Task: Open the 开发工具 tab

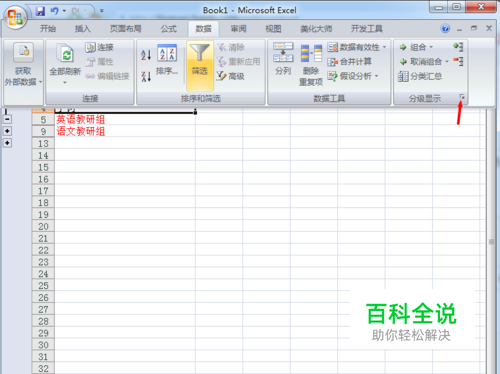Action: 367,29
